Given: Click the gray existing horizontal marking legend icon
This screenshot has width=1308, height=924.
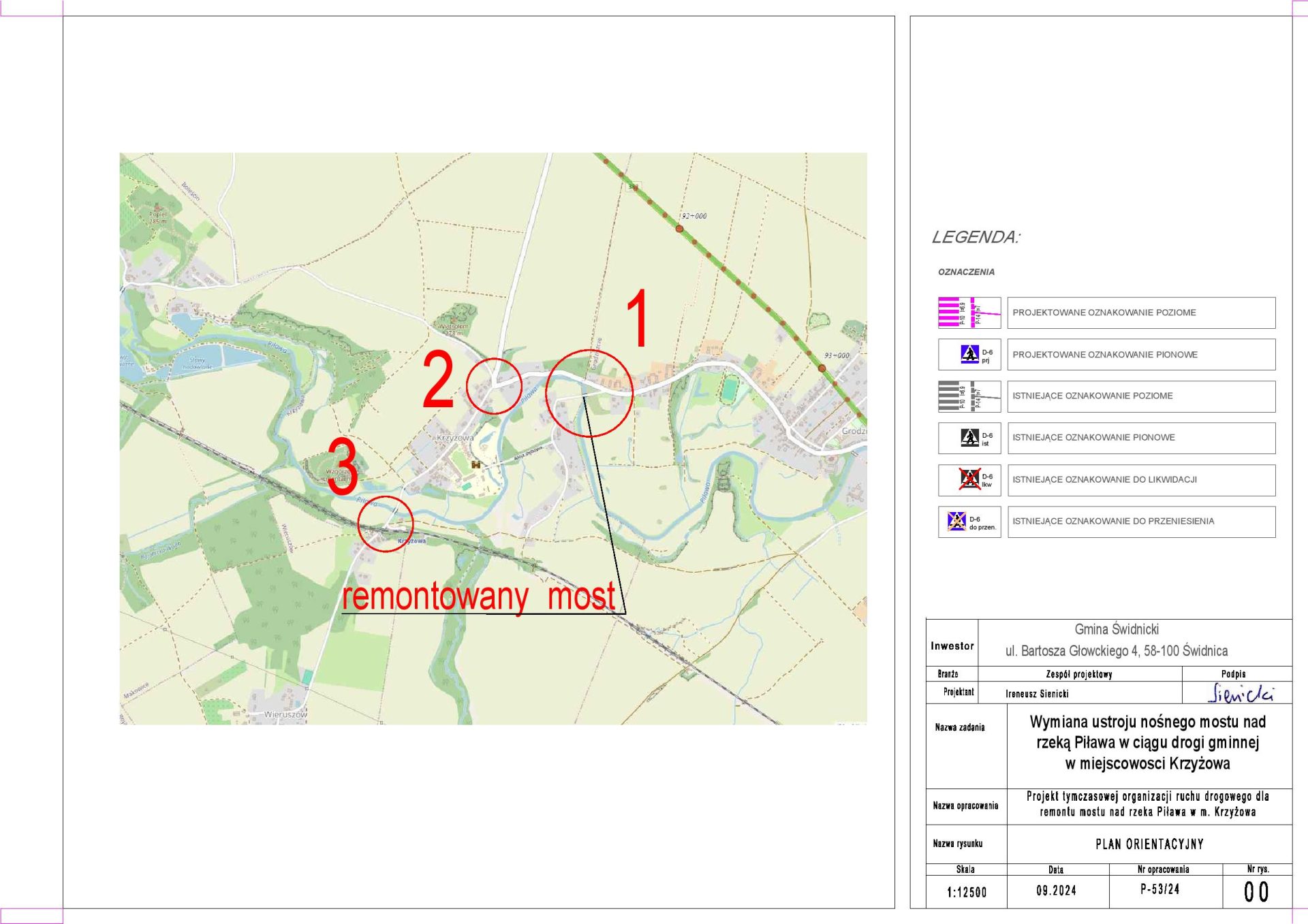Looking at the screenshot, I should [x=969, y=396].
